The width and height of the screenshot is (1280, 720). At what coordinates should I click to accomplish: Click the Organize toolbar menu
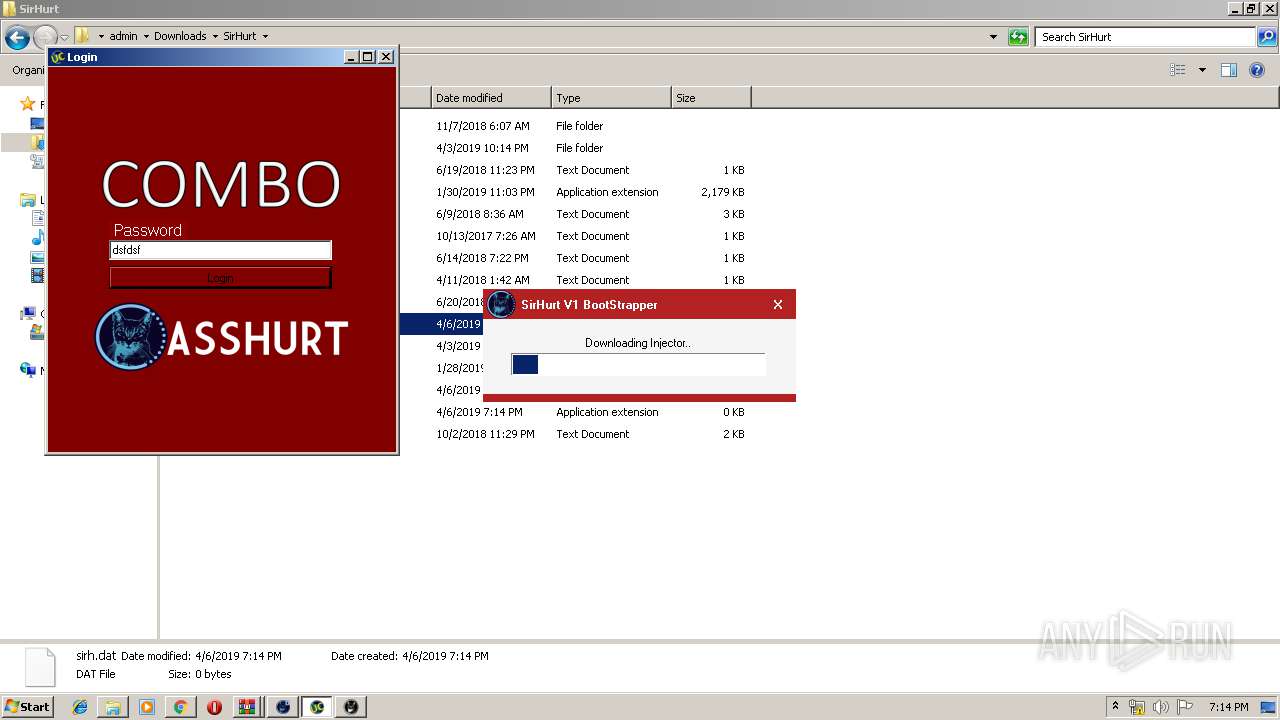coord(28,70)
